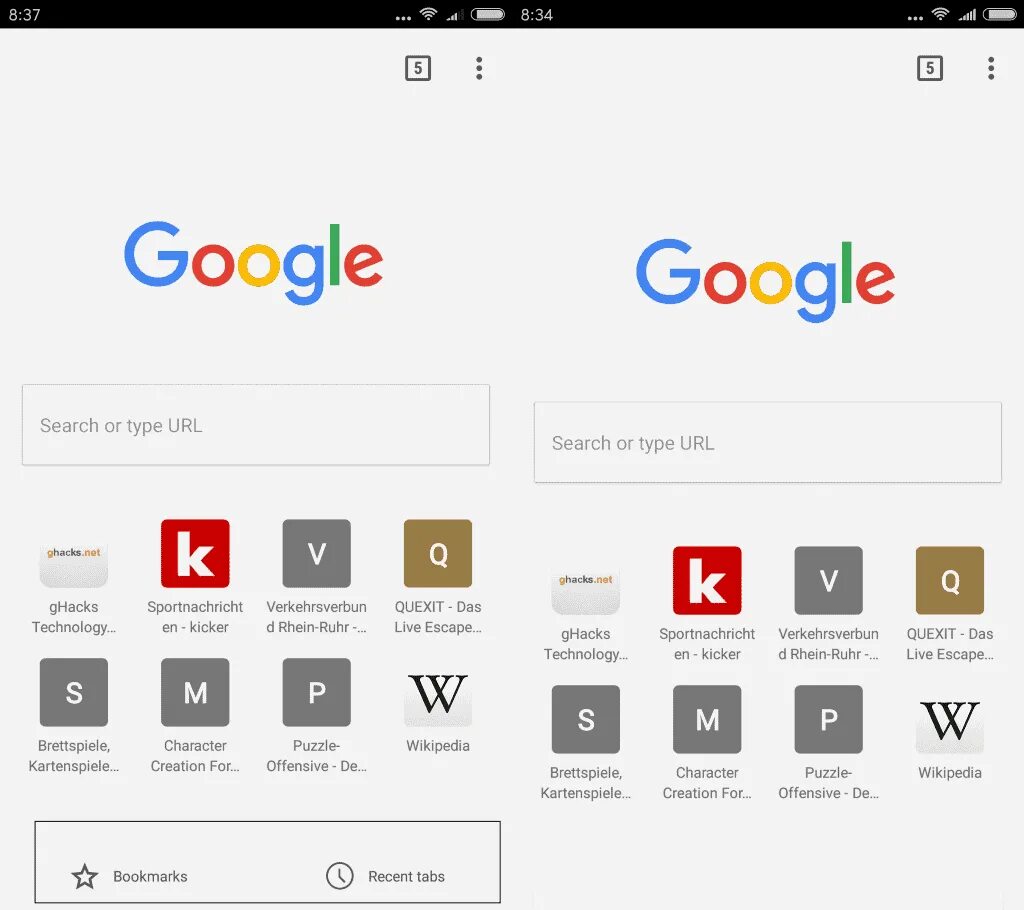Click the Recent tabs clock icon

[340, 876]
